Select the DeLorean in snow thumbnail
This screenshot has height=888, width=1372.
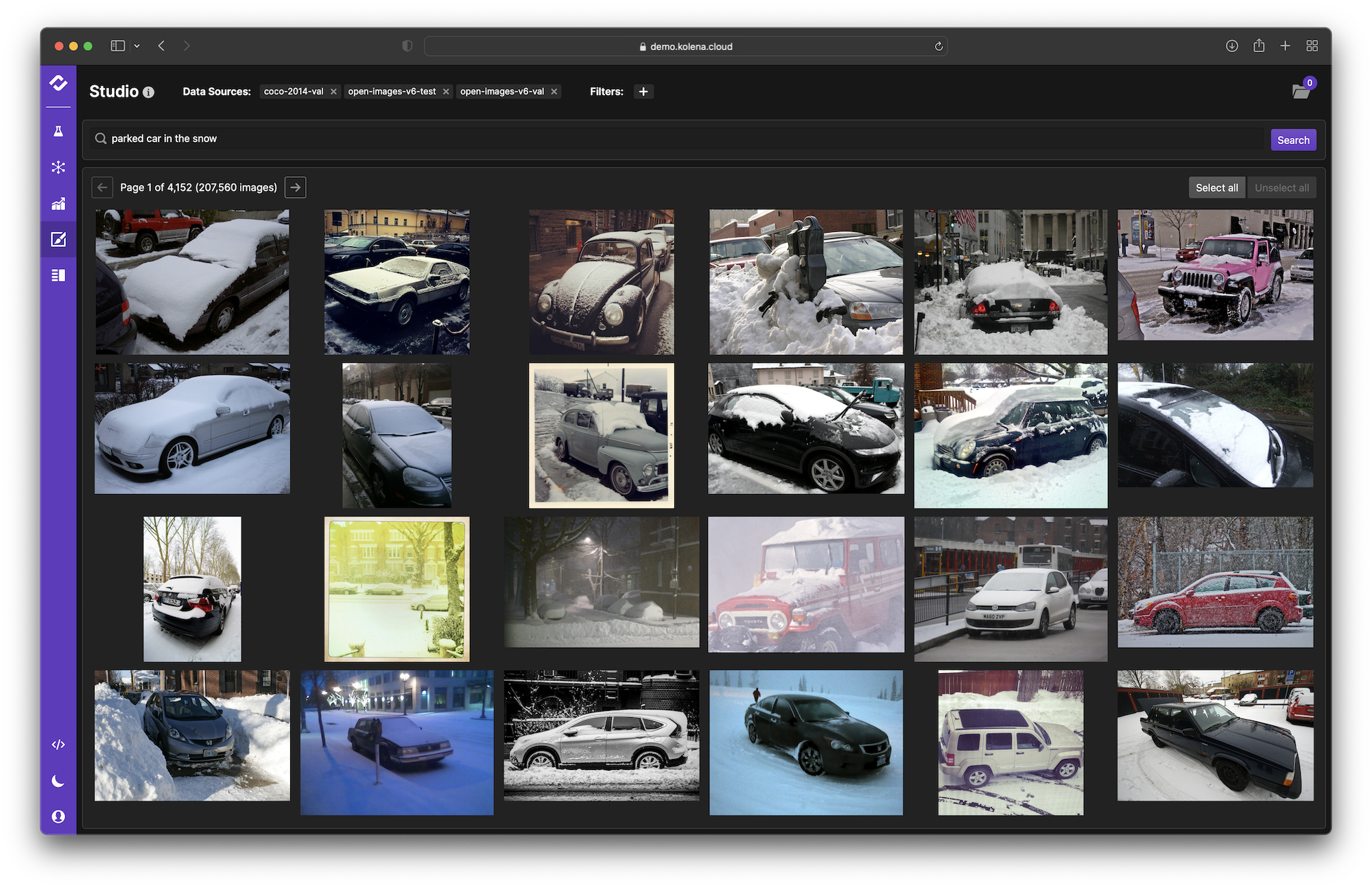[397, 282]
